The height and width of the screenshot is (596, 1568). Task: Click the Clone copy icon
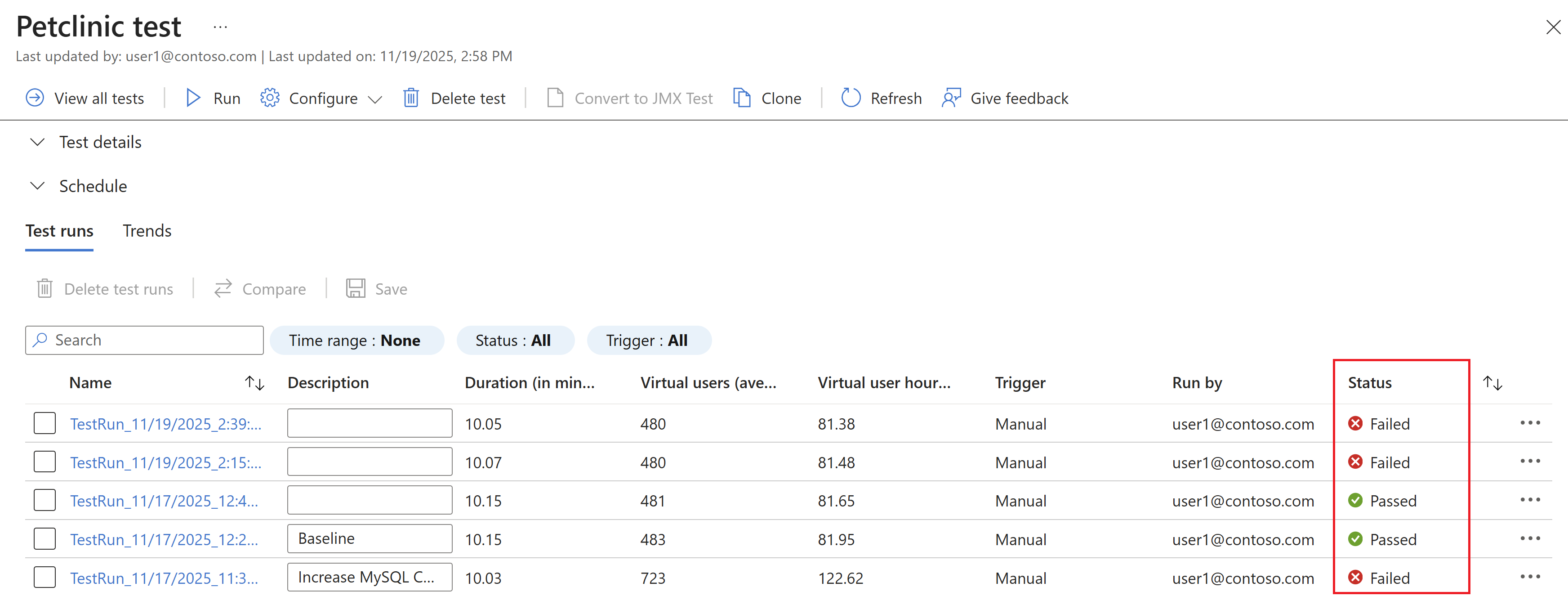click(x=741, y=98)
